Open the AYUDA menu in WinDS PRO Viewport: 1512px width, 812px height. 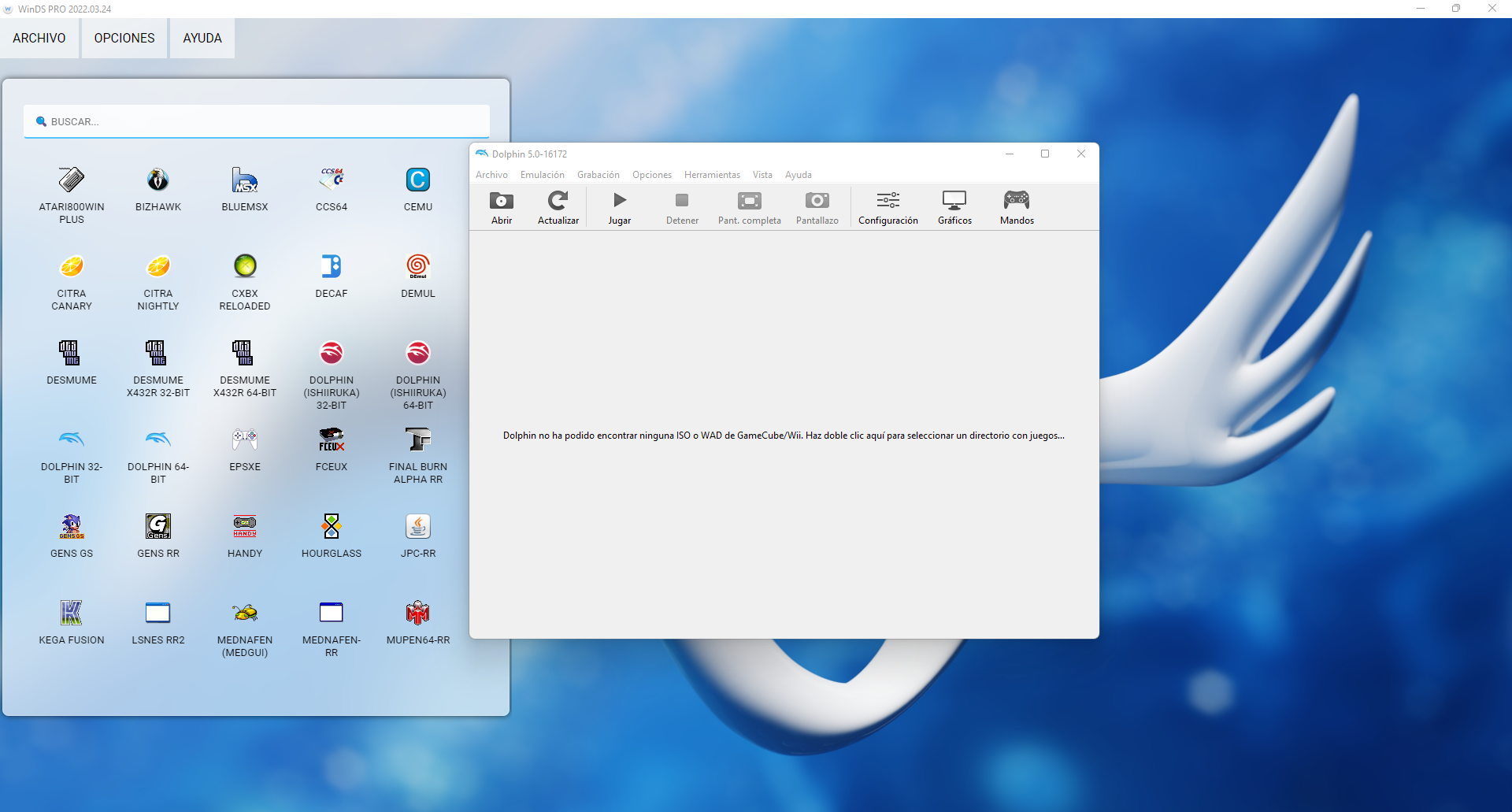[x=202, y=38]
